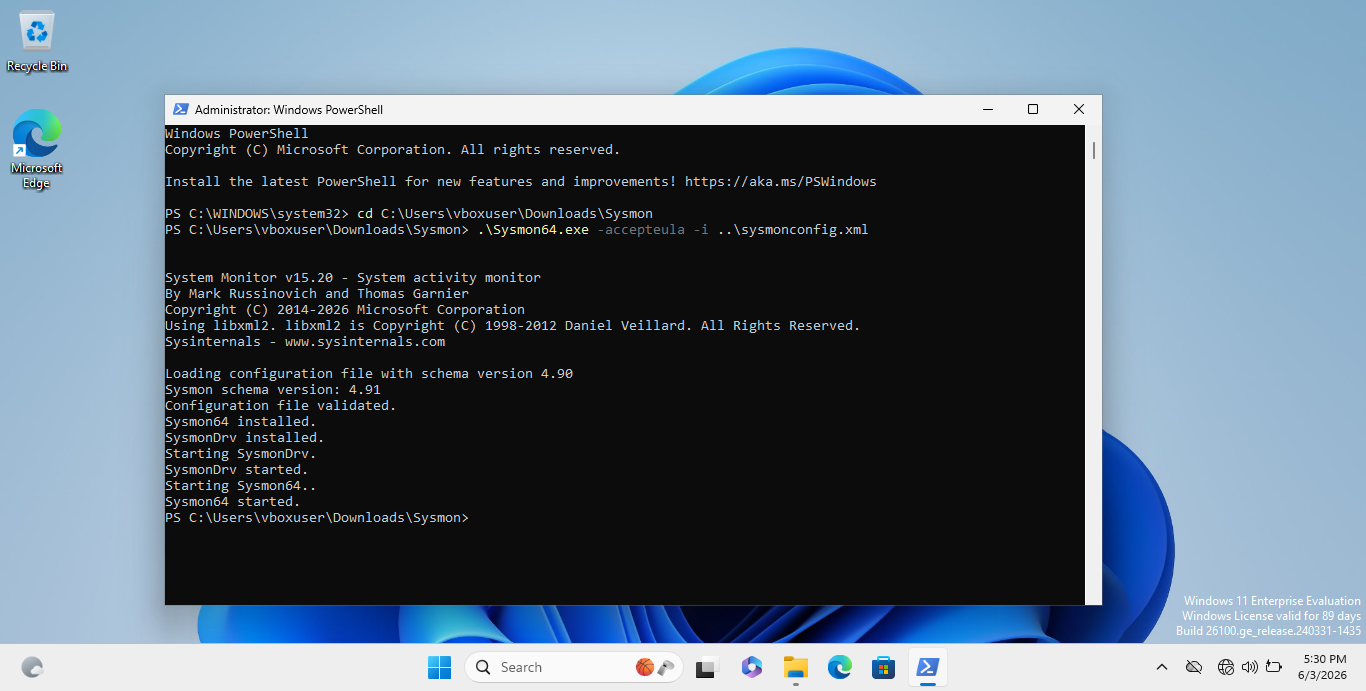1366x691 pixels.
Task: Click the line 'Sysmon64 started.'
Action: (233, 502)
